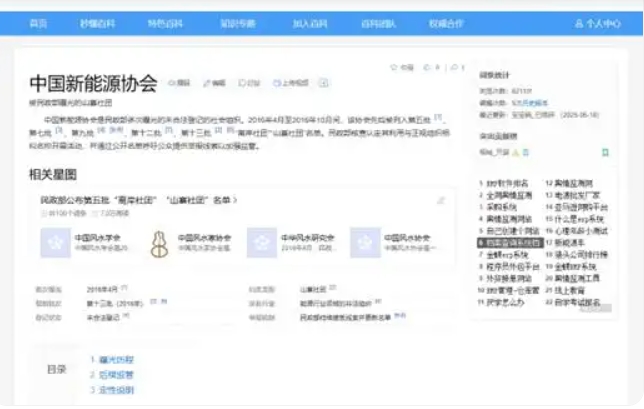The image size is (644, 409).
Task: Open 个人中心 user icon at top right
Action: click(x=579, y=23)
